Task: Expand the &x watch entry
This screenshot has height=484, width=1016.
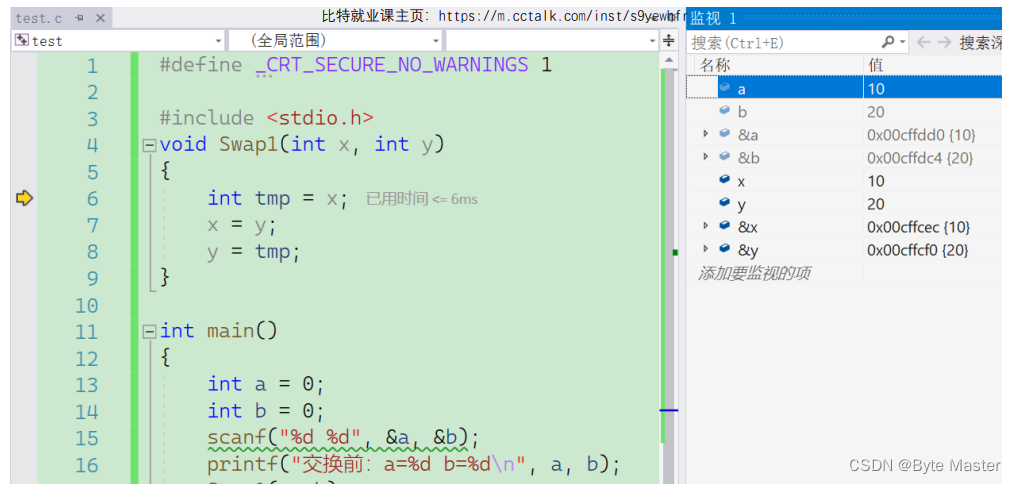Action: click(x=706, y=226)
